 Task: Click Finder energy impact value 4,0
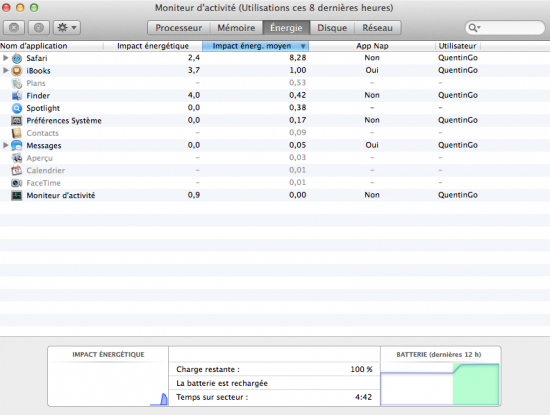point(194,95)
